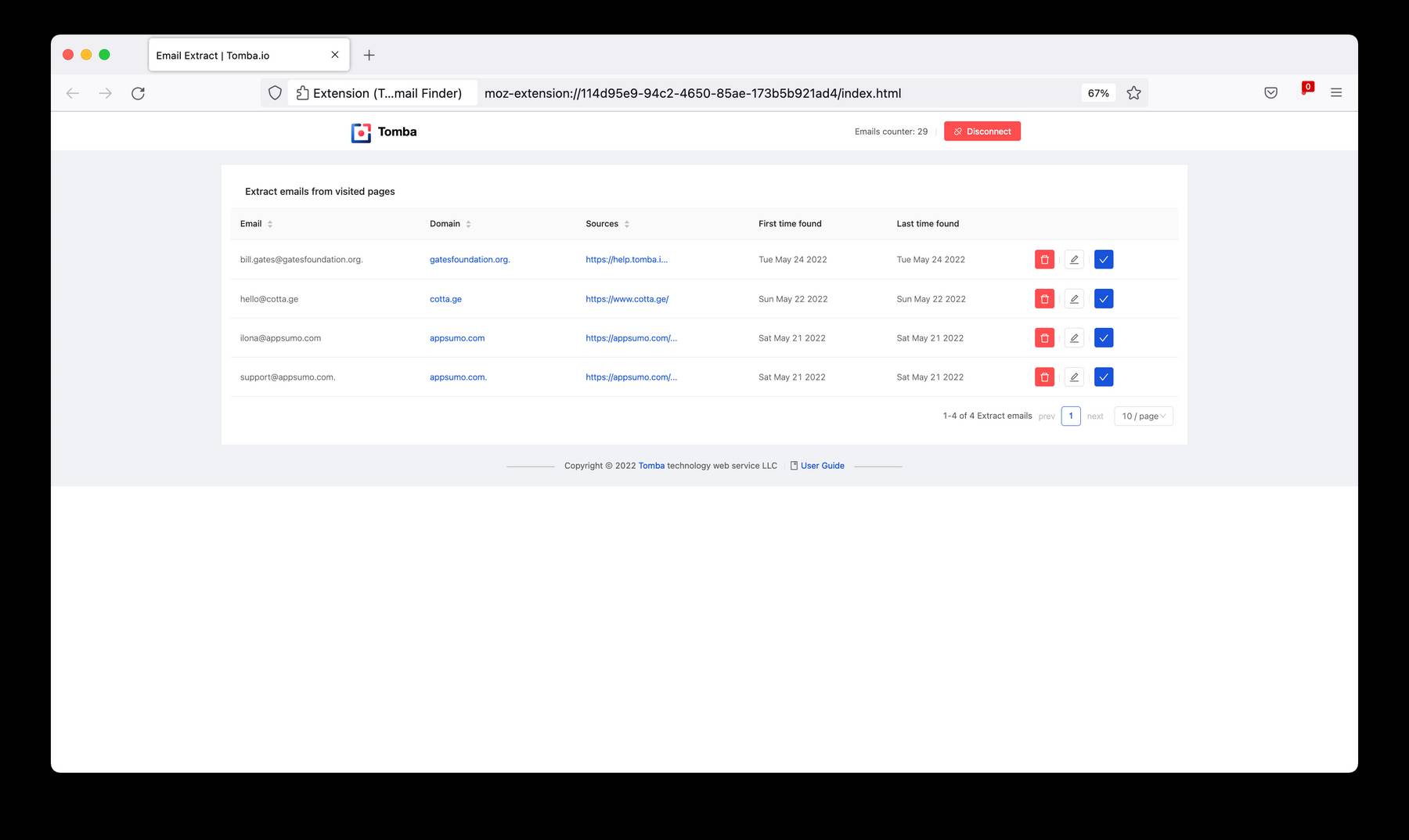
Task: Select the bill.gates@gatesfoundation.org. email text
Action: click(x=301, y=259)
